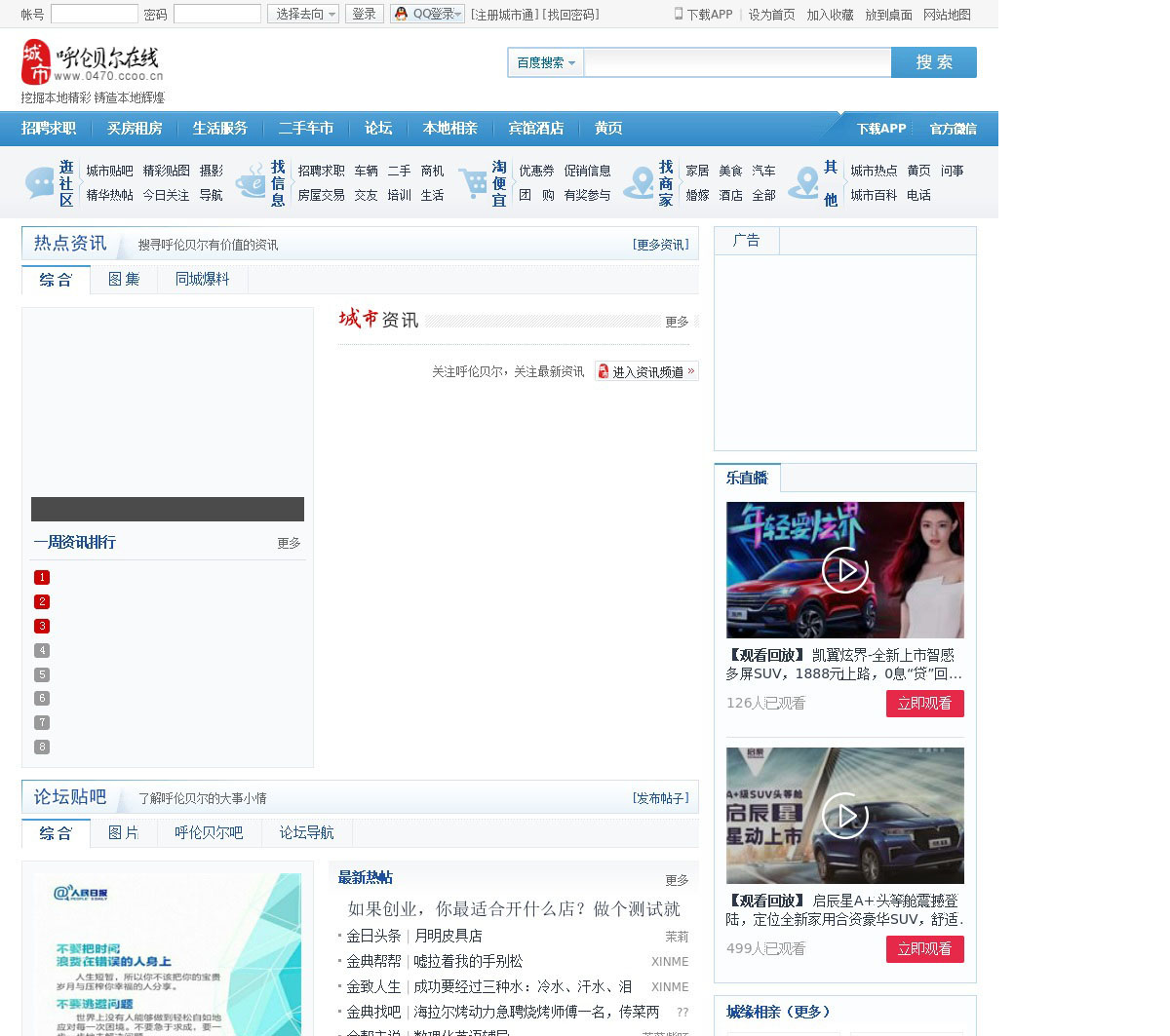The height and width of the screenshot is (1036, 1170).
Task: Play the 启辰星 blue SUV video
Action: [x=844, y=816]
